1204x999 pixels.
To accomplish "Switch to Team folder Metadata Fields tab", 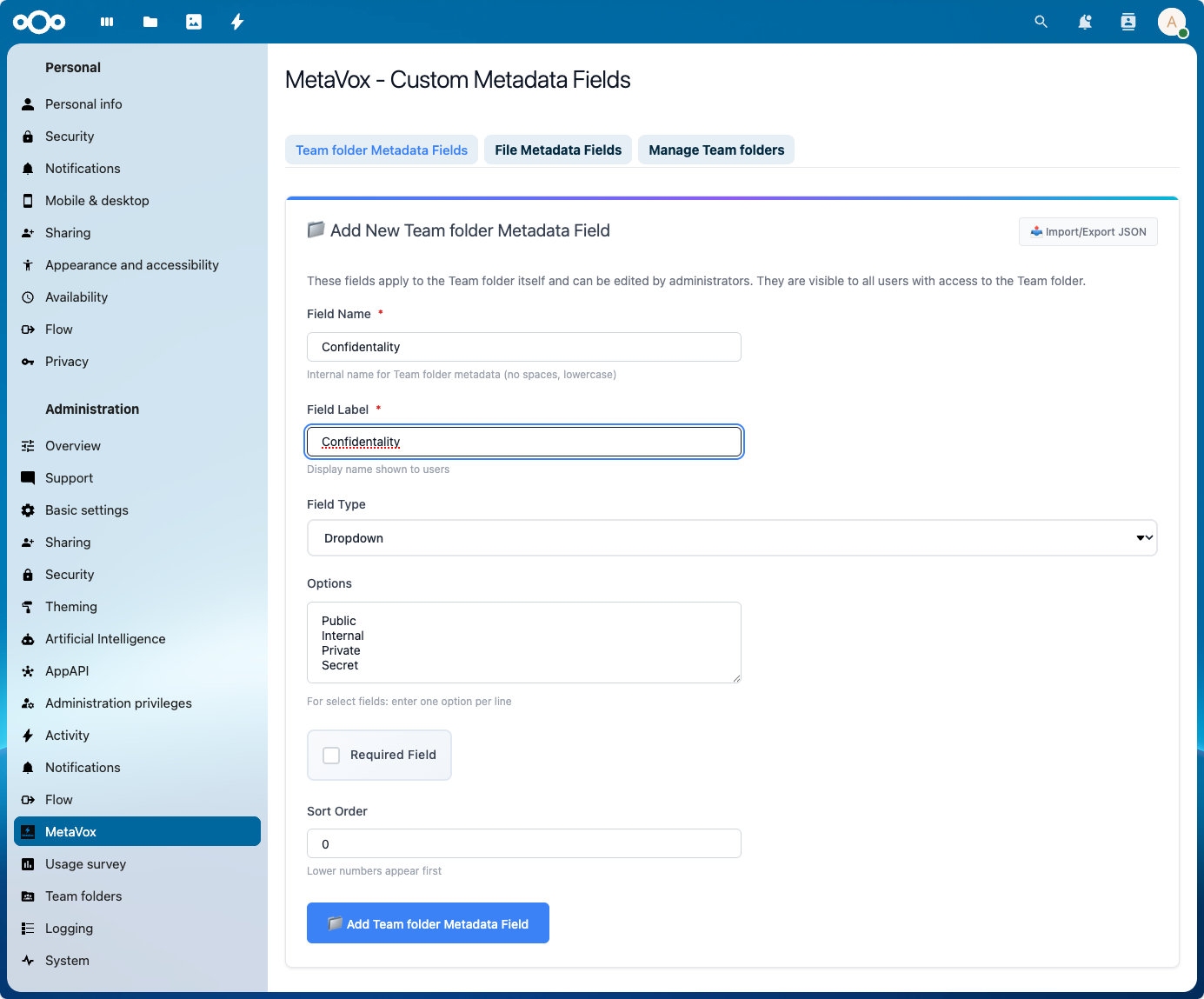I will [x=382, y=150].
